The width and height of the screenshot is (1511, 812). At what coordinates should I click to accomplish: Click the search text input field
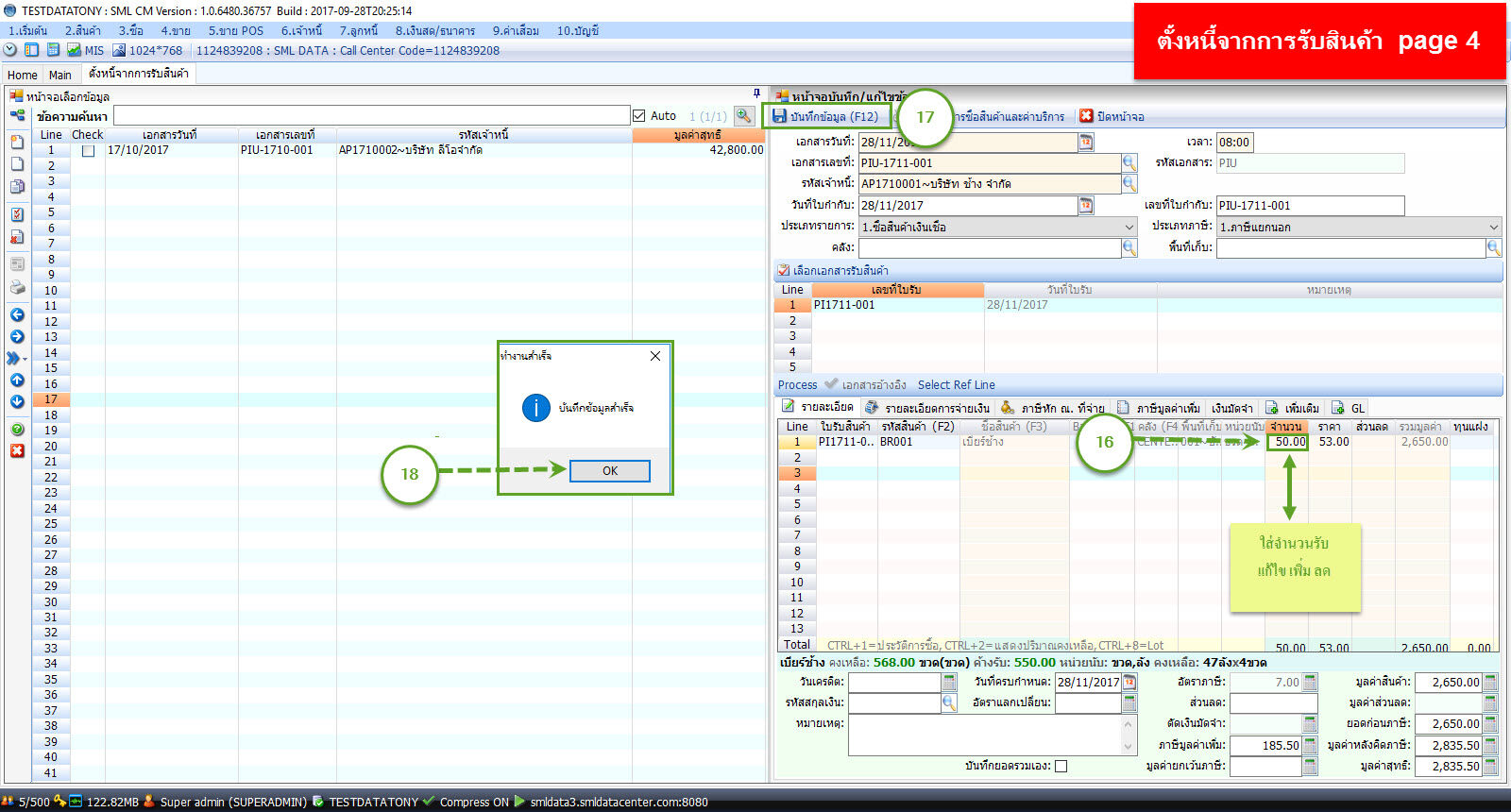click(x=371, y=115)
